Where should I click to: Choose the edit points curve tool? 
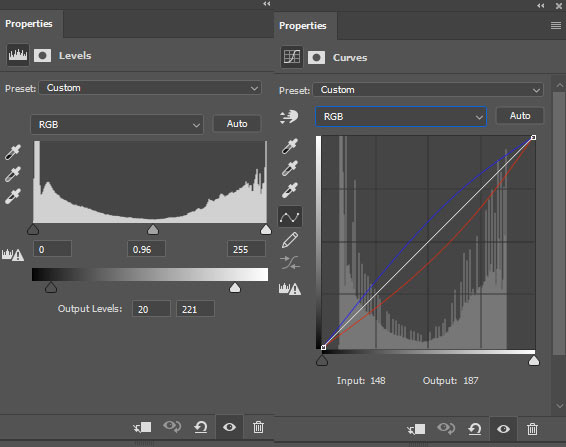(x=290, y=217)
